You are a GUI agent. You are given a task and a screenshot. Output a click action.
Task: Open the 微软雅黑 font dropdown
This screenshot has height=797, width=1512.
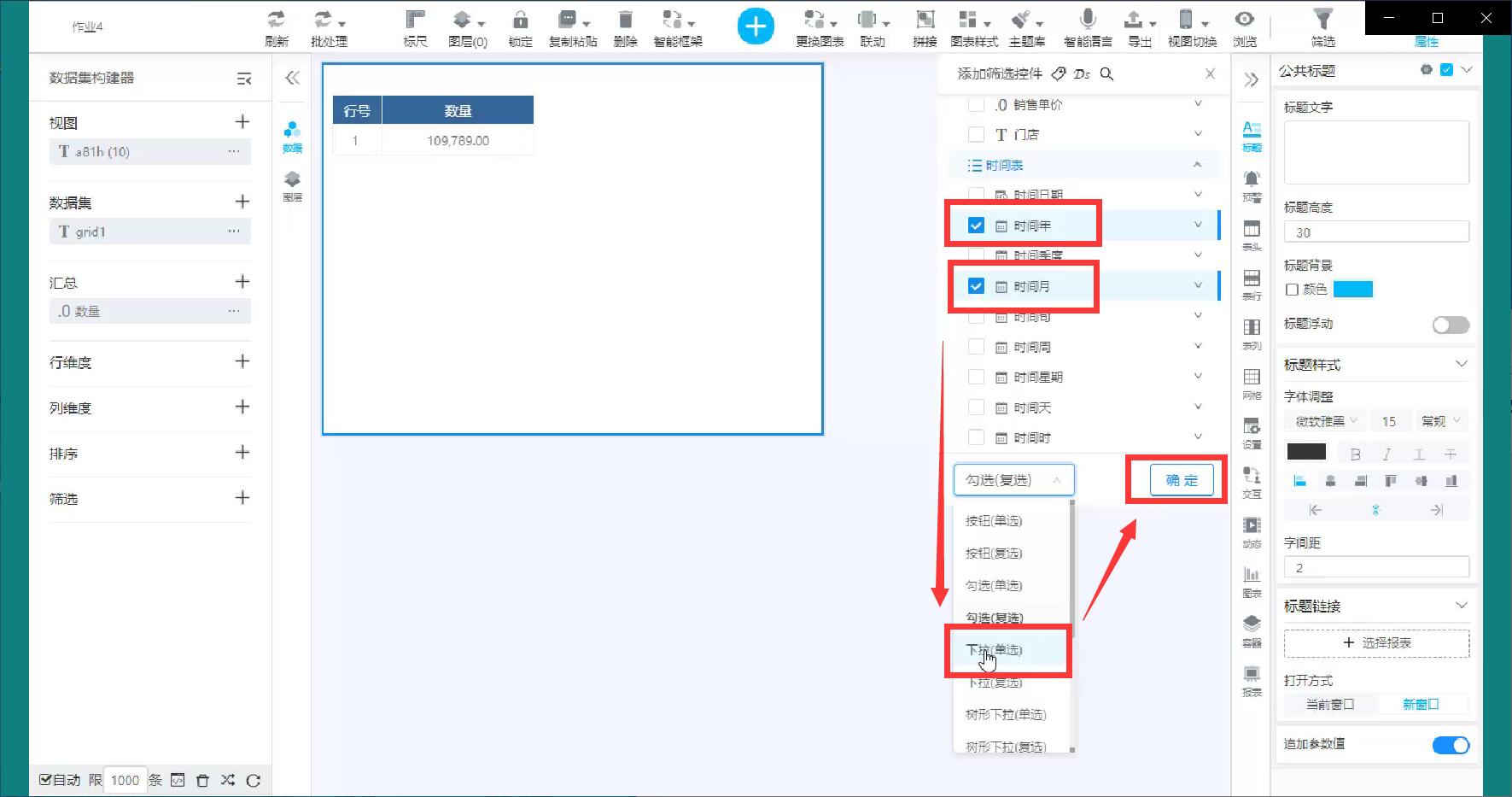click(1326, 421)
